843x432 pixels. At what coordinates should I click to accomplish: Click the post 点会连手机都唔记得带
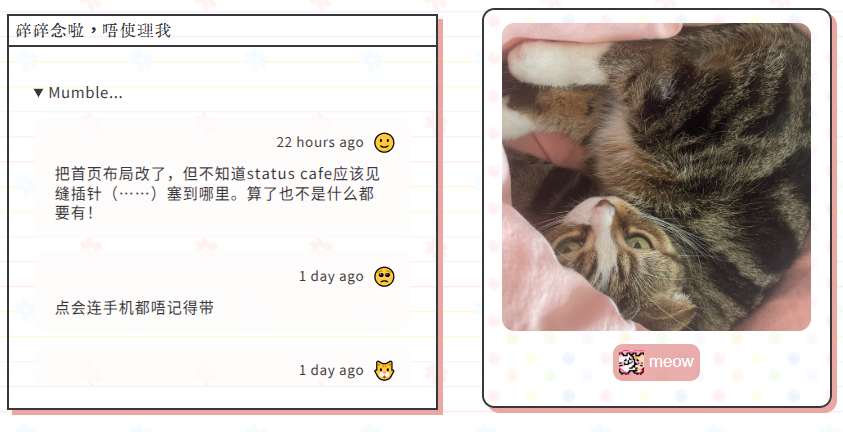click(134, 308)
